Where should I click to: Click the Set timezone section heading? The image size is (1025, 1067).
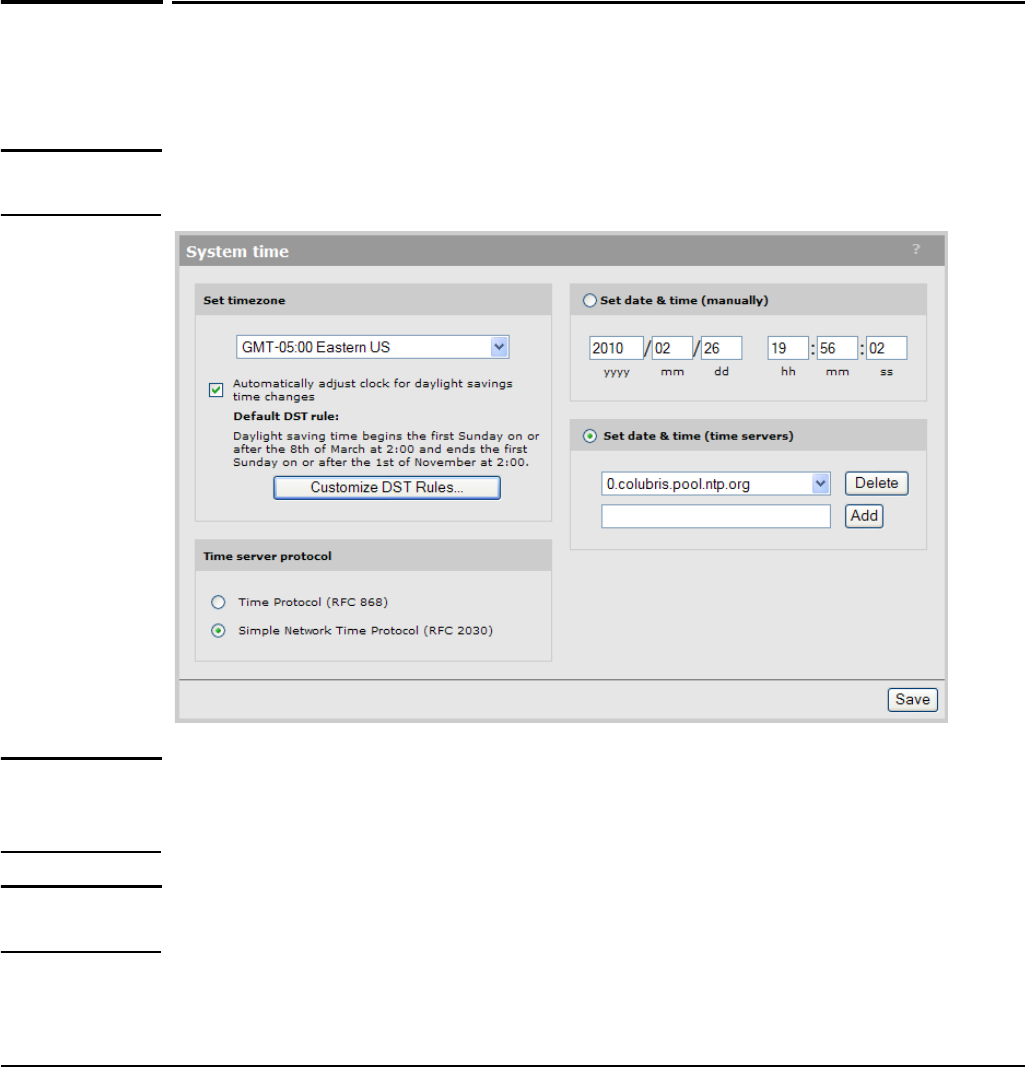[x=244, y=300]
